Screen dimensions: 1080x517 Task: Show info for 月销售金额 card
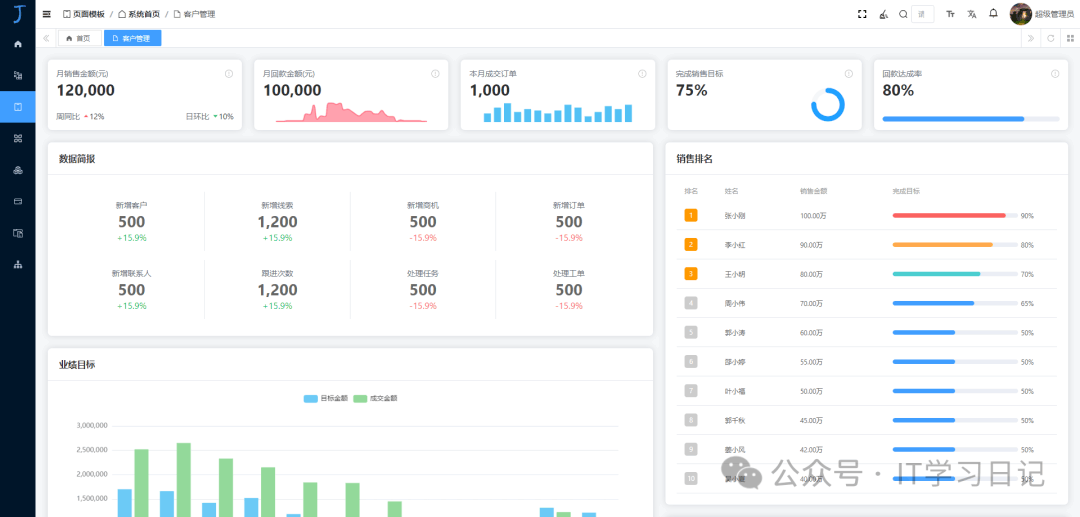click(x=229, y=74)
